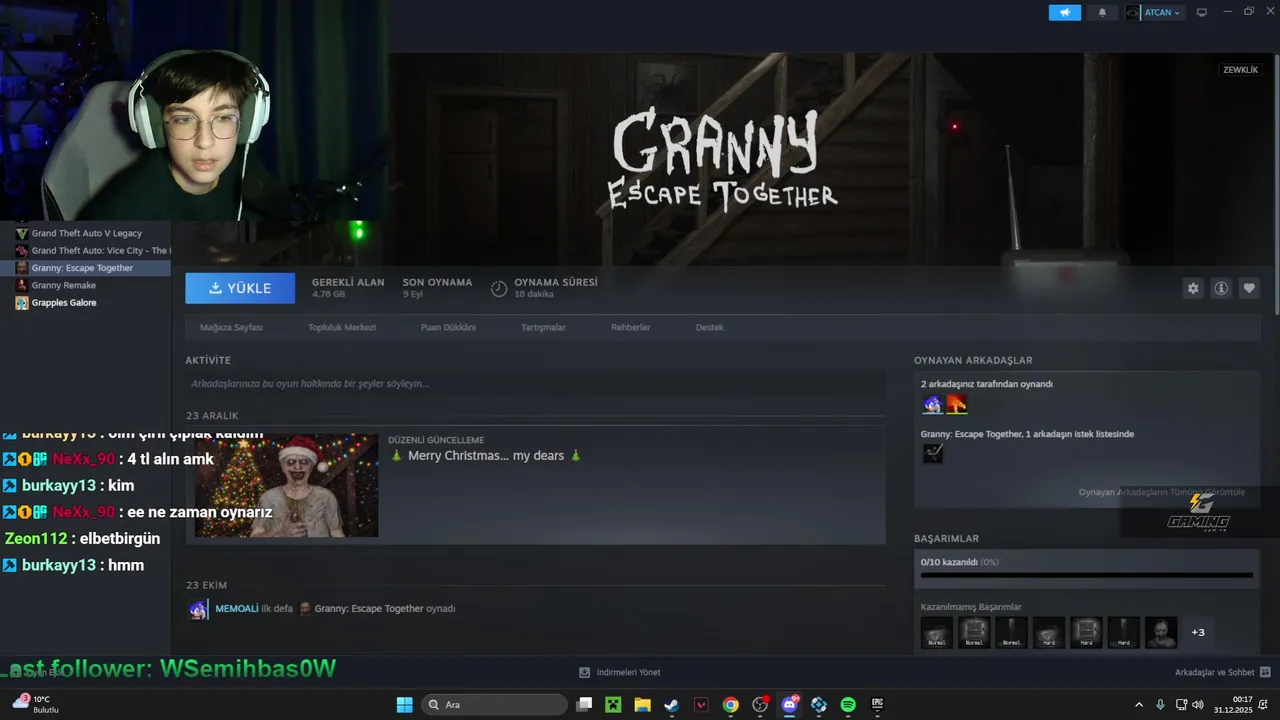Open game settings gear icon
This screenshot has height=720, width=1280.
(1193, 288)
